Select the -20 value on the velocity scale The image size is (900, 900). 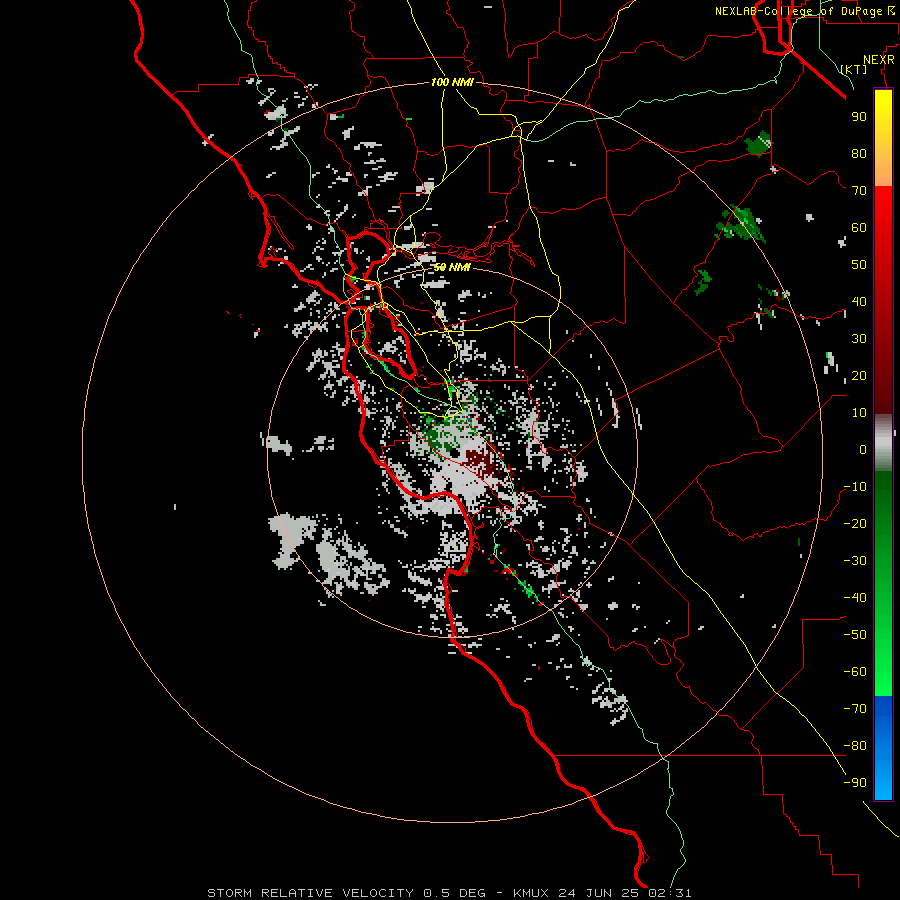tap(855, 523)
